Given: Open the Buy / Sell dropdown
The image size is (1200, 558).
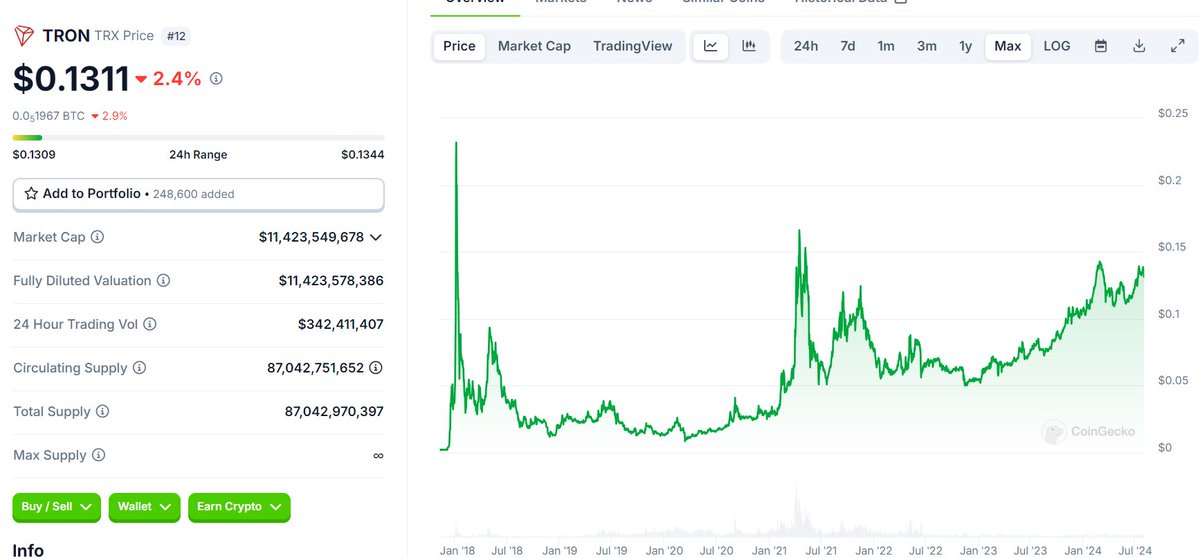Looking at the screenshot, I should [57, 507].
